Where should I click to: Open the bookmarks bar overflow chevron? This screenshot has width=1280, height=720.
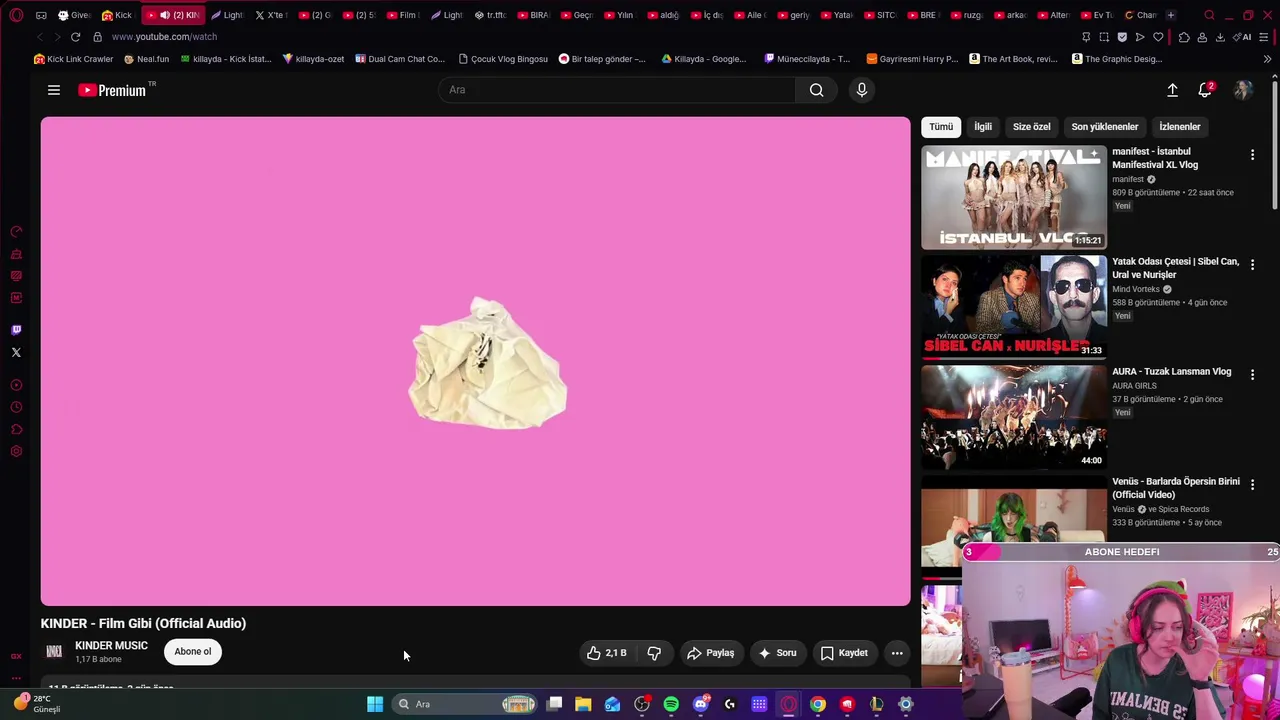click(x=1267, y=59)
